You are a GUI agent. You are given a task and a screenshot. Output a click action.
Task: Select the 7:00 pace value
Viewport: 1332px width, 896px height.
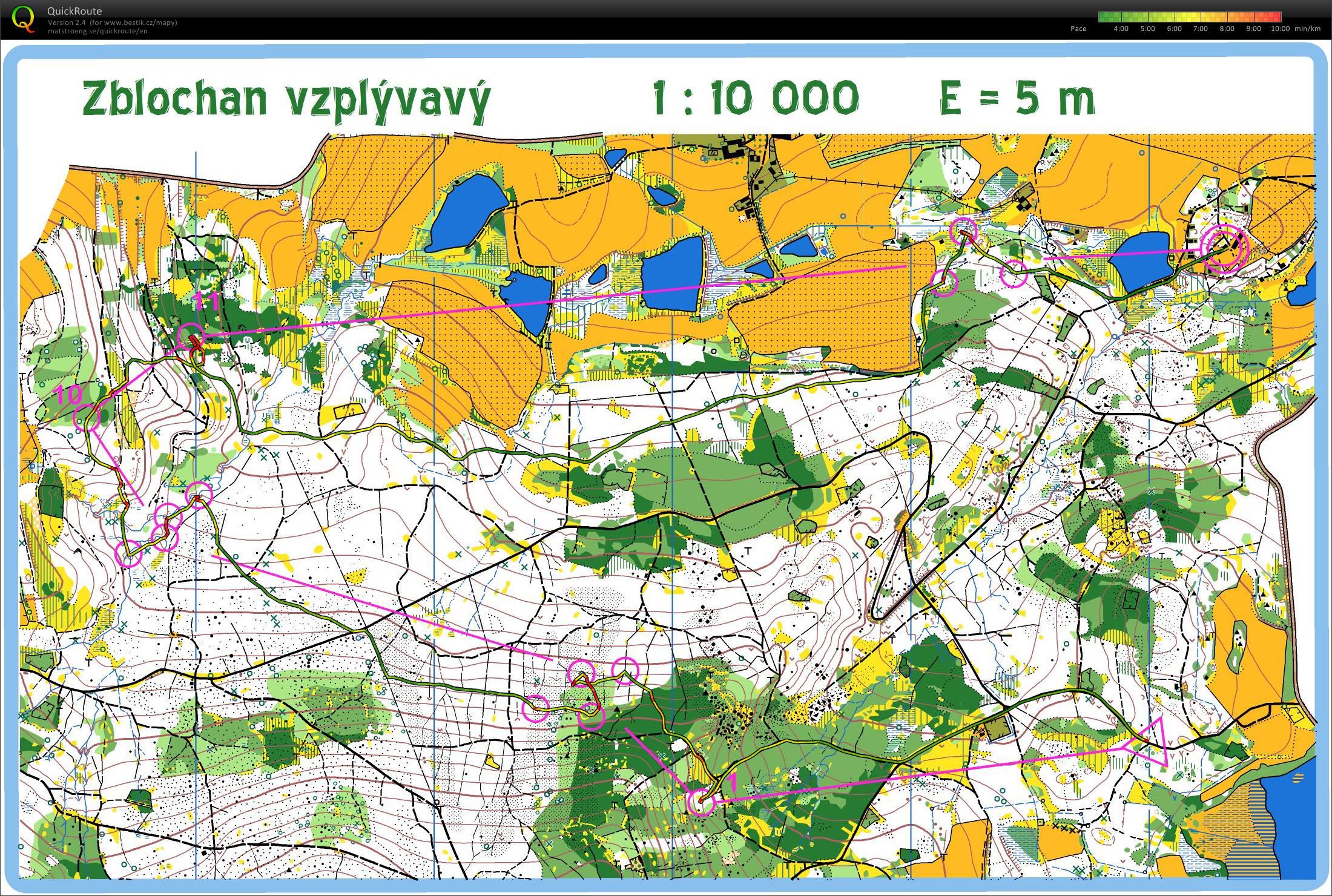(x=1200, y=28)
